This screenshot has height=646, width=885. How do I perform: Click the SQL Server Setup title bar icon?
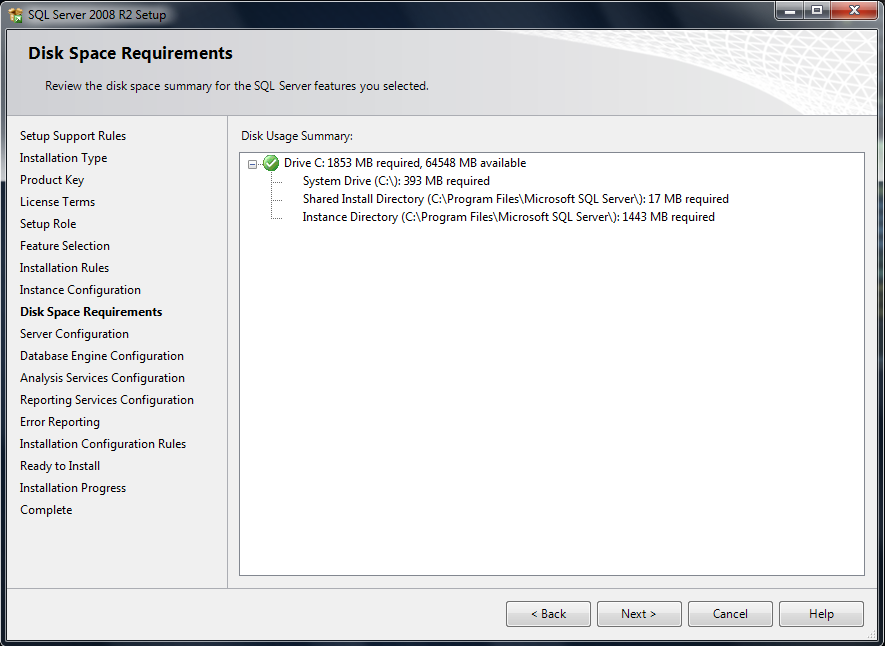point(16,14)
